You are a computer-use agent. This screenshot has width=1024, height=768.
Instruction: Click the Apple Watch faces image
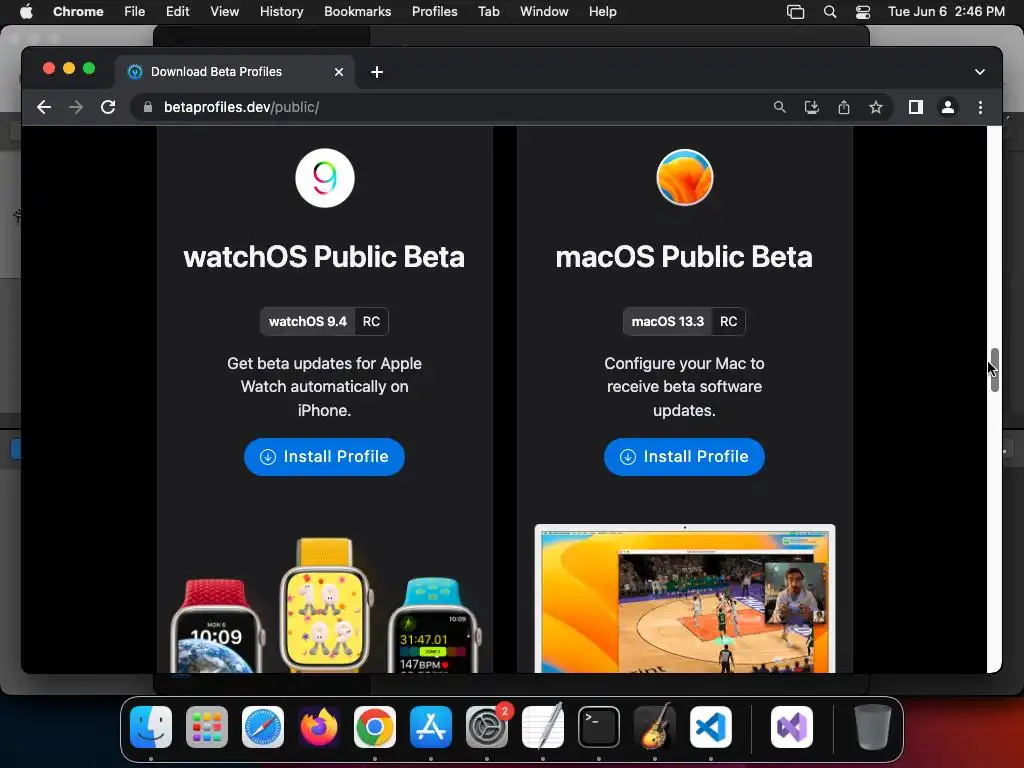(x=325, y=605)
